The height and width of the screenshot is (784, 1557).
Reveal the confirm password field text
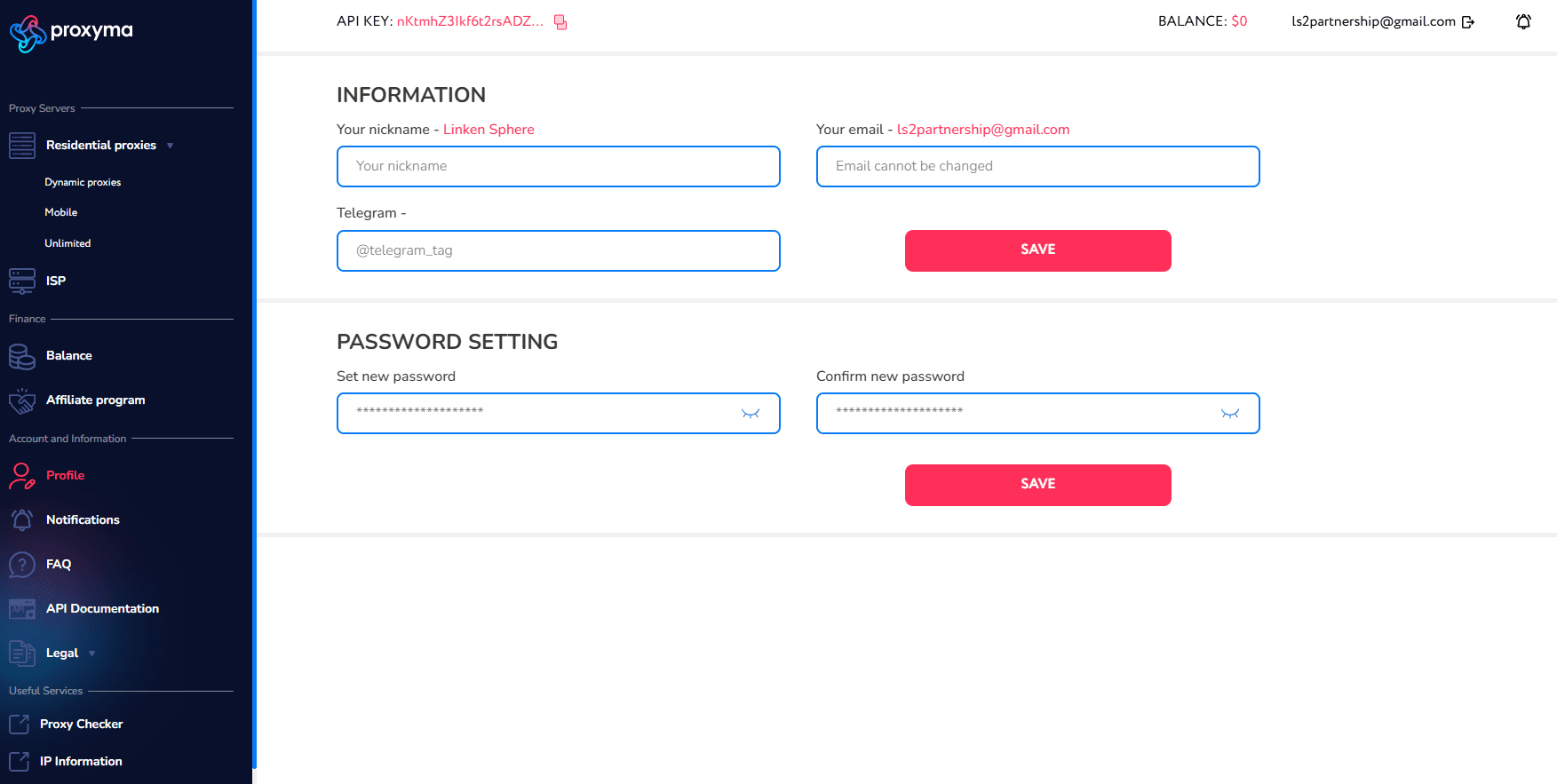tap(1230, 414)
